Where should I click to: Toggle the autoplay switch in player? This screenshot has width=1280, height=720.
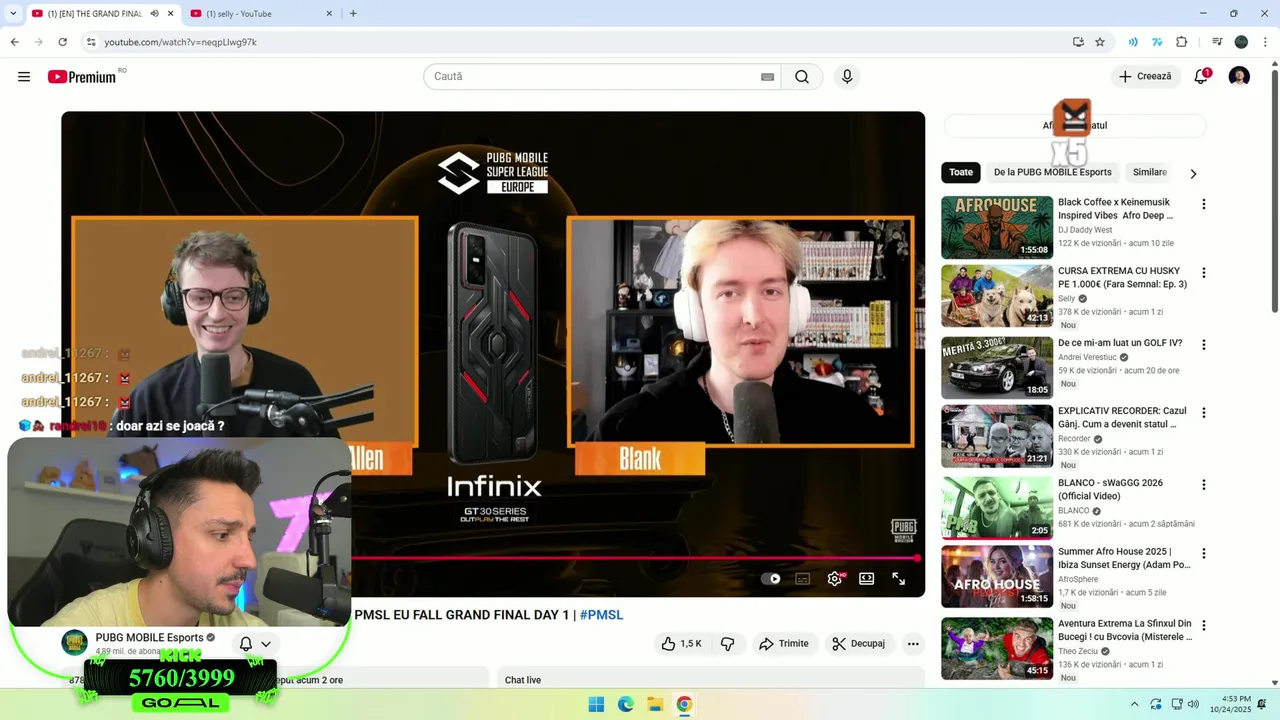click(x=770, y=578)
